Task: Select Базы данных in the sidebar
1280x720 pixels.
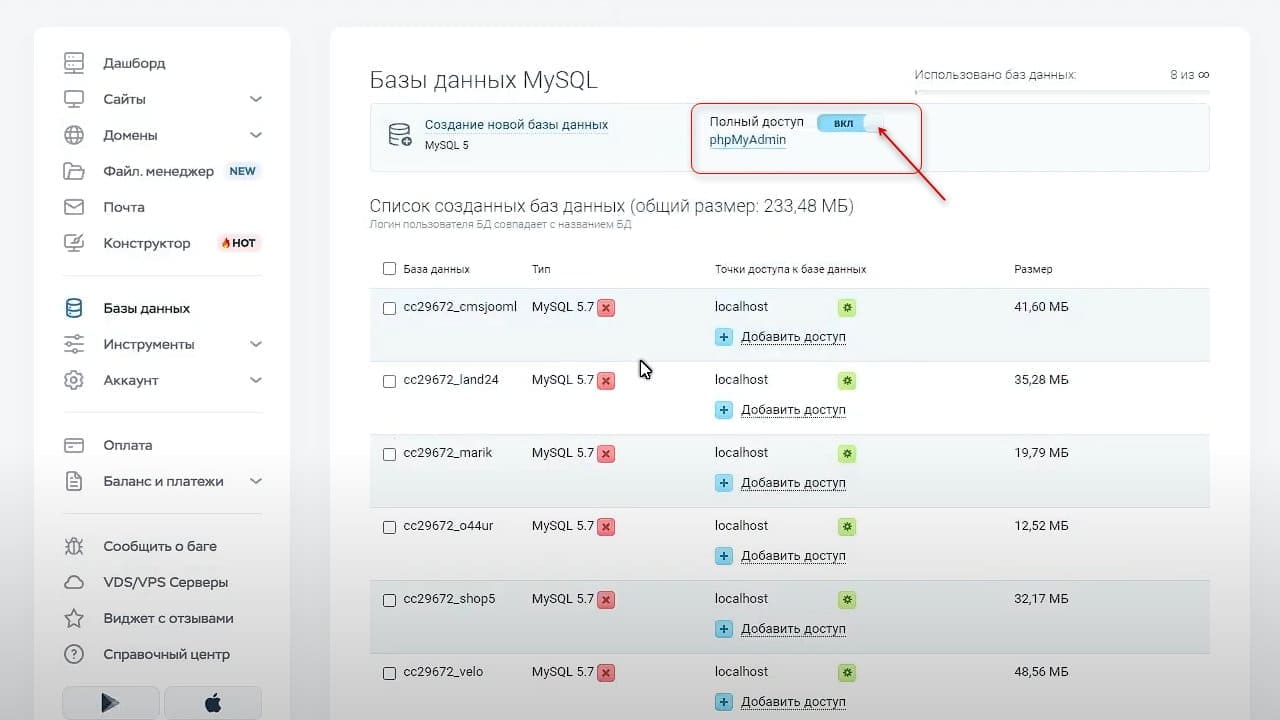Action: 146,308
